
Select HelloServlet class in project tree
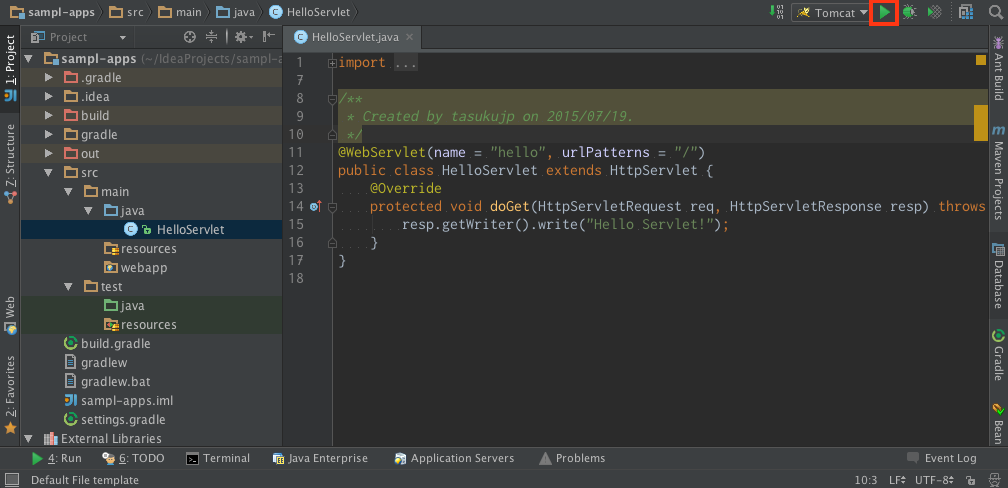(x=151, y=230)
